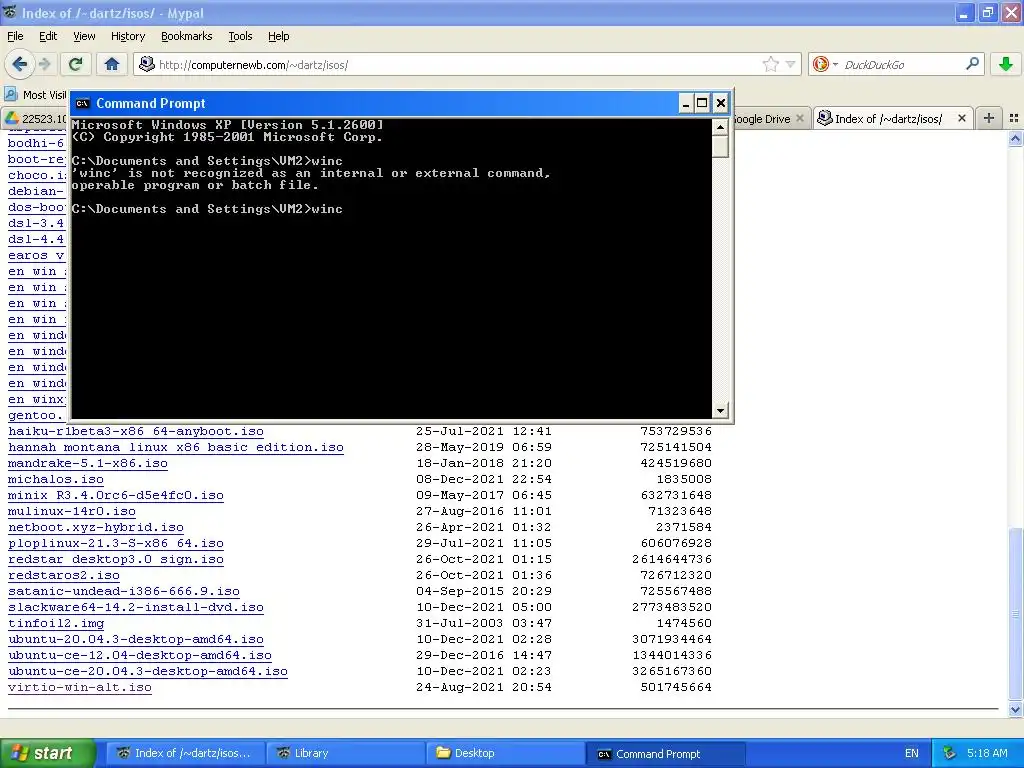Open the View menu

tap(84, 37)
